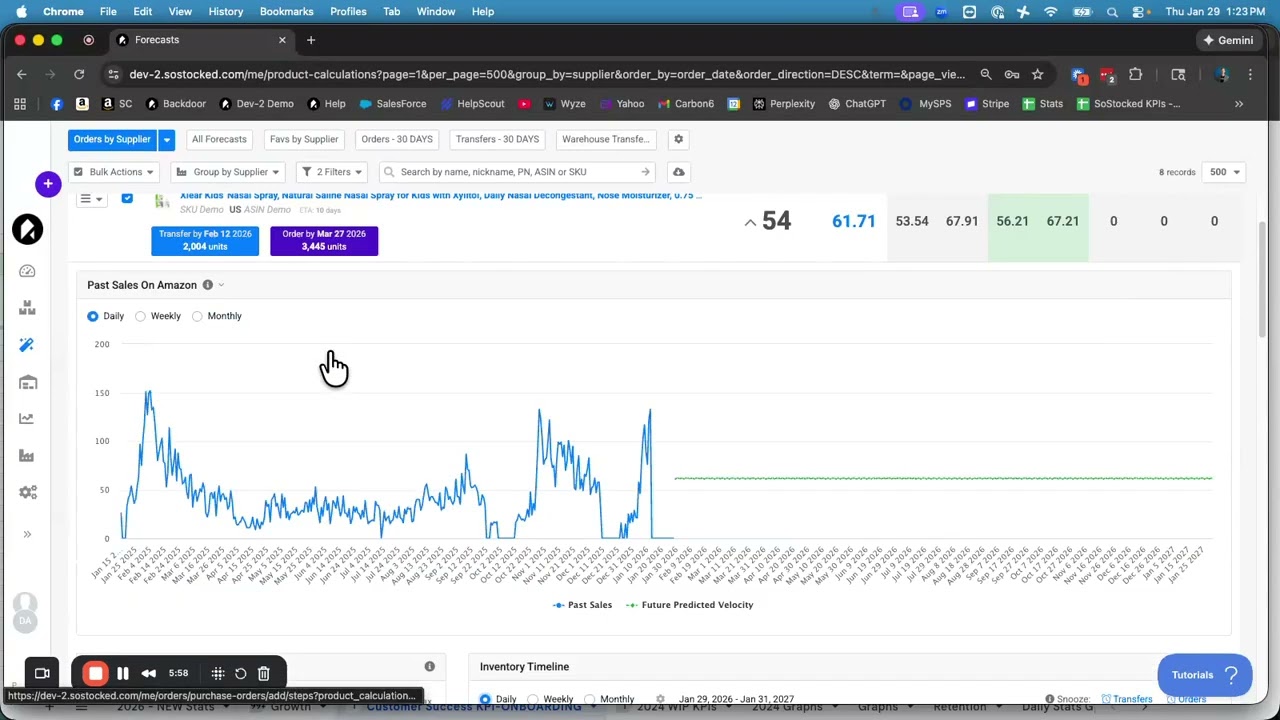1280x720 pixels.
Task: Open the warehouse icon in sidebar
Action: 27,382
